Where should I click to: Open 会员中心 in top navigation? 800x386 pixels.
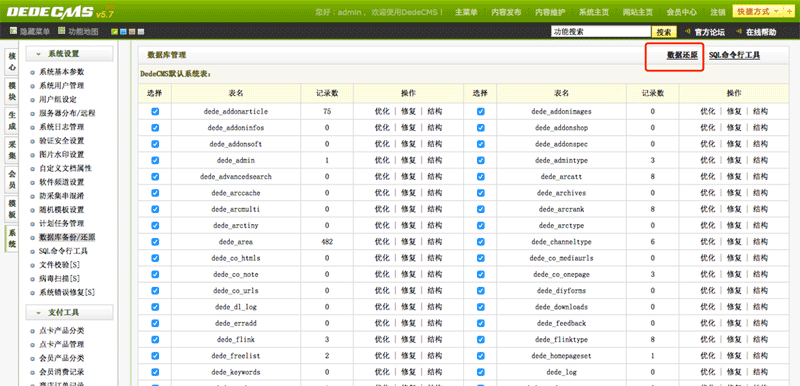point(682,12)
